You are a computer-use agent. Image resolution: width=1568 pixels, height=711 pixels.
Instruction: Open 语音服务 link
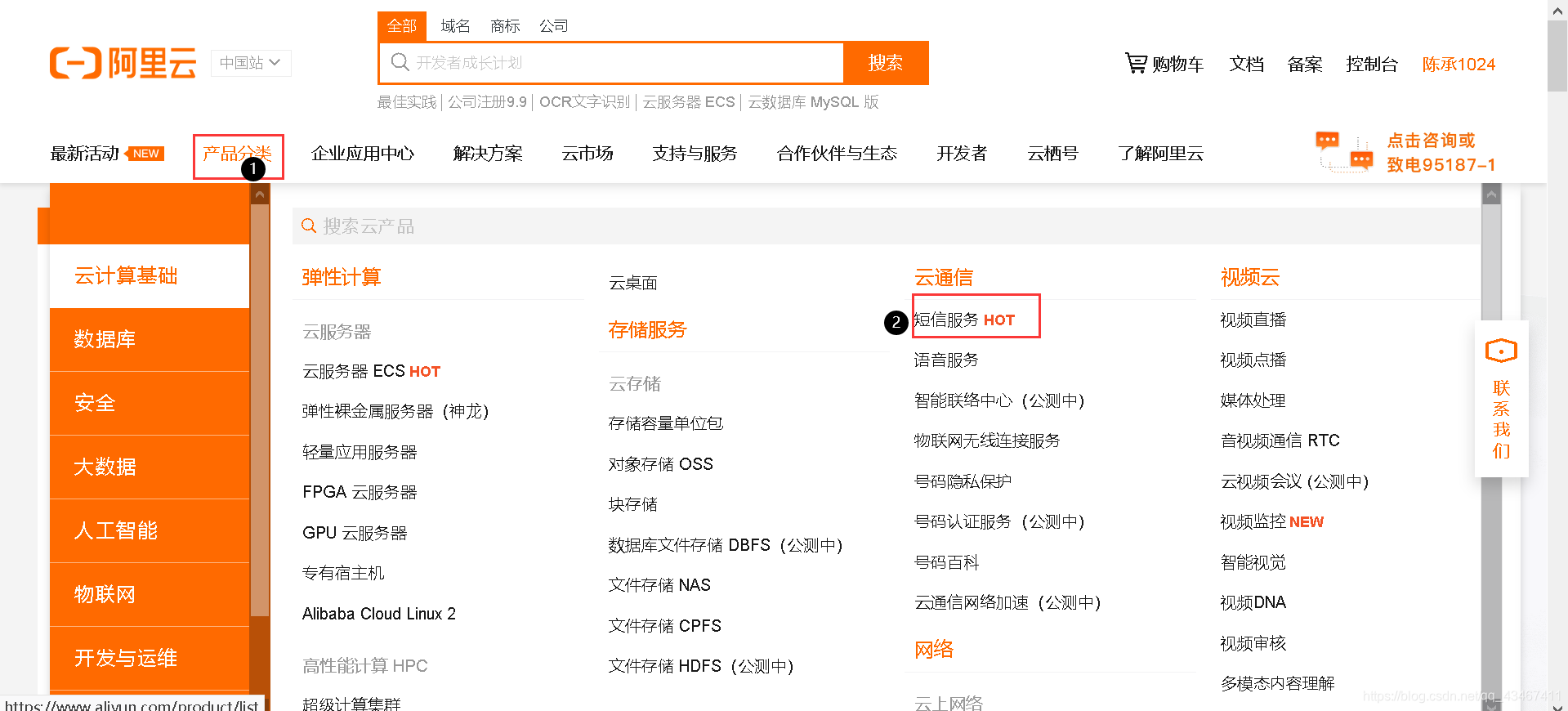click(x=946, y=360)
